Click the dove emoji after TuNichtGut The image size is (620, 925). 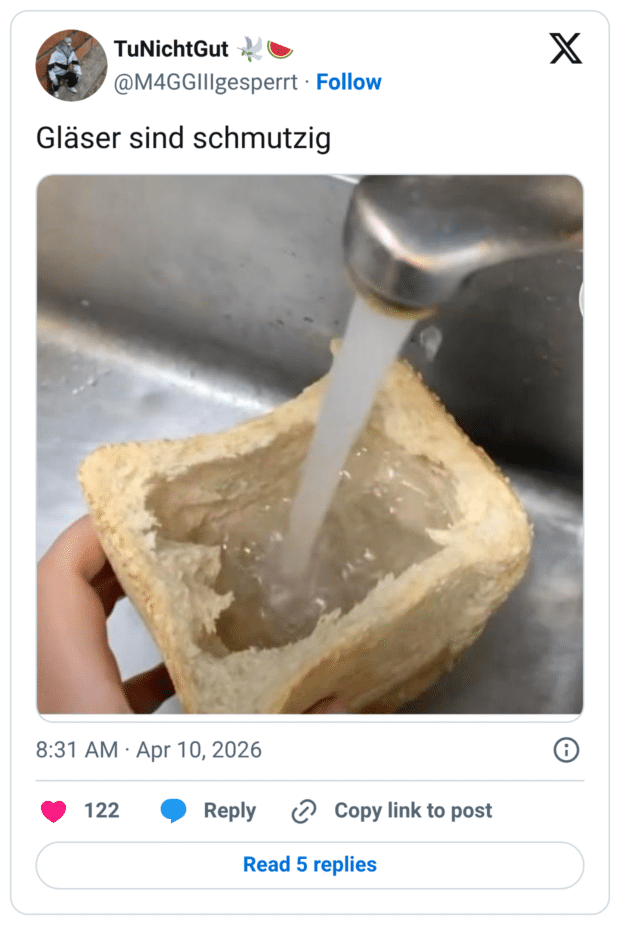pos(249,48)
